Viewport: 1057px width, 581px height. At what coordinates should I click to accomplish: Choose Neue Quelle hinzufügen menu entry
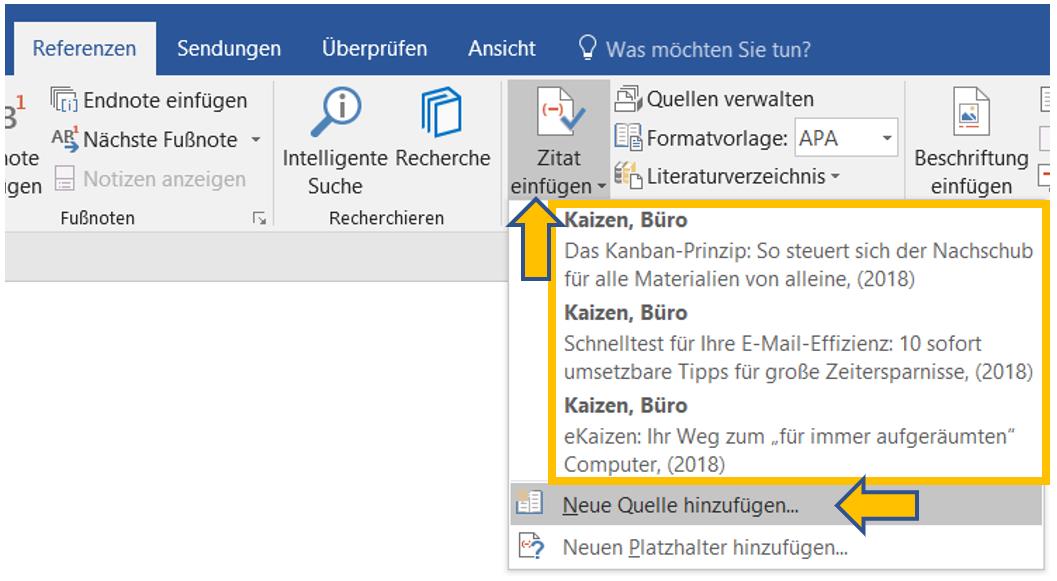click(x=680, y=506)
